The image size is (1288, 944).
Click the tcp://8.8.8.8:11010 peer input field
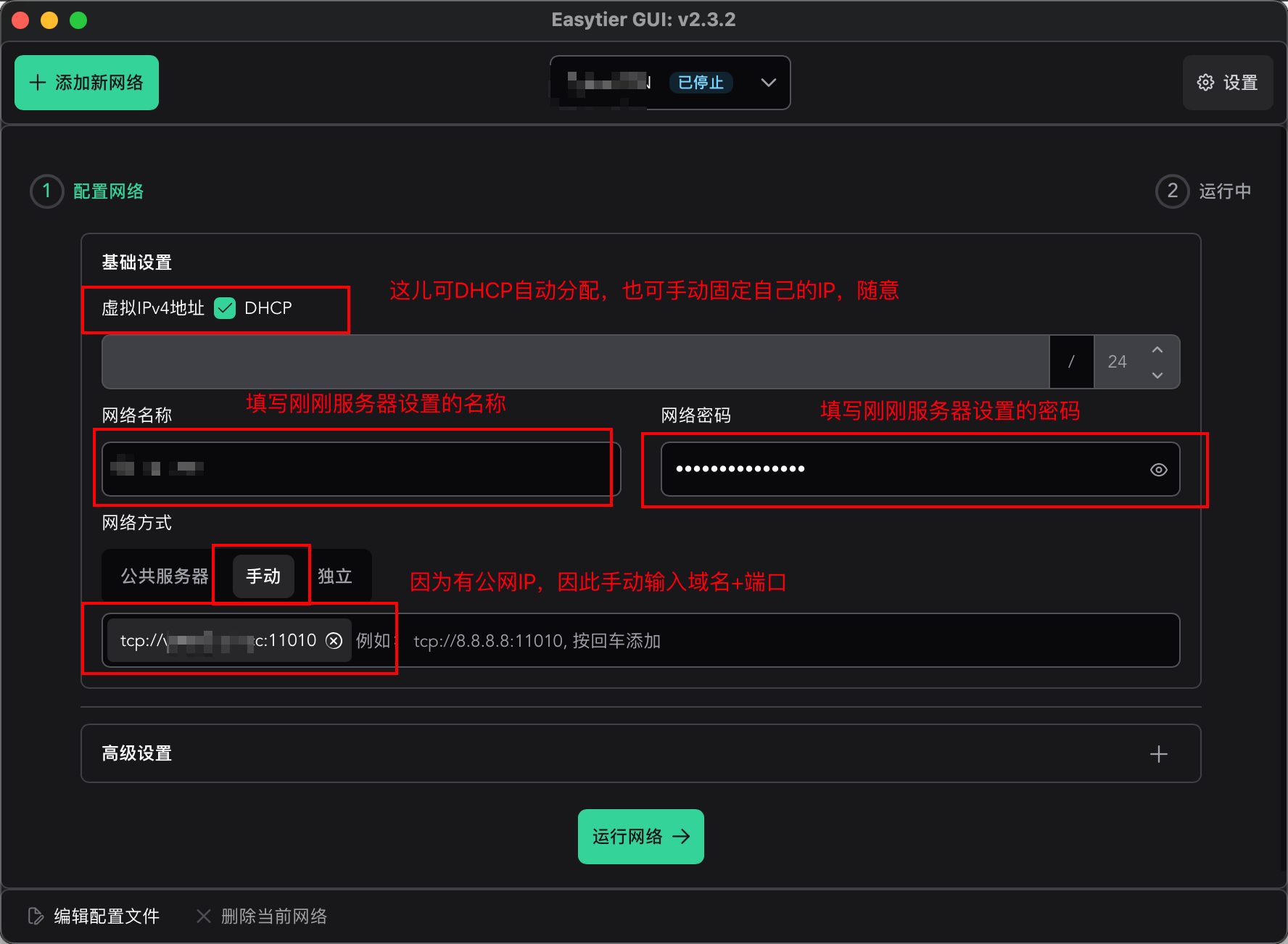coord(653,640)
